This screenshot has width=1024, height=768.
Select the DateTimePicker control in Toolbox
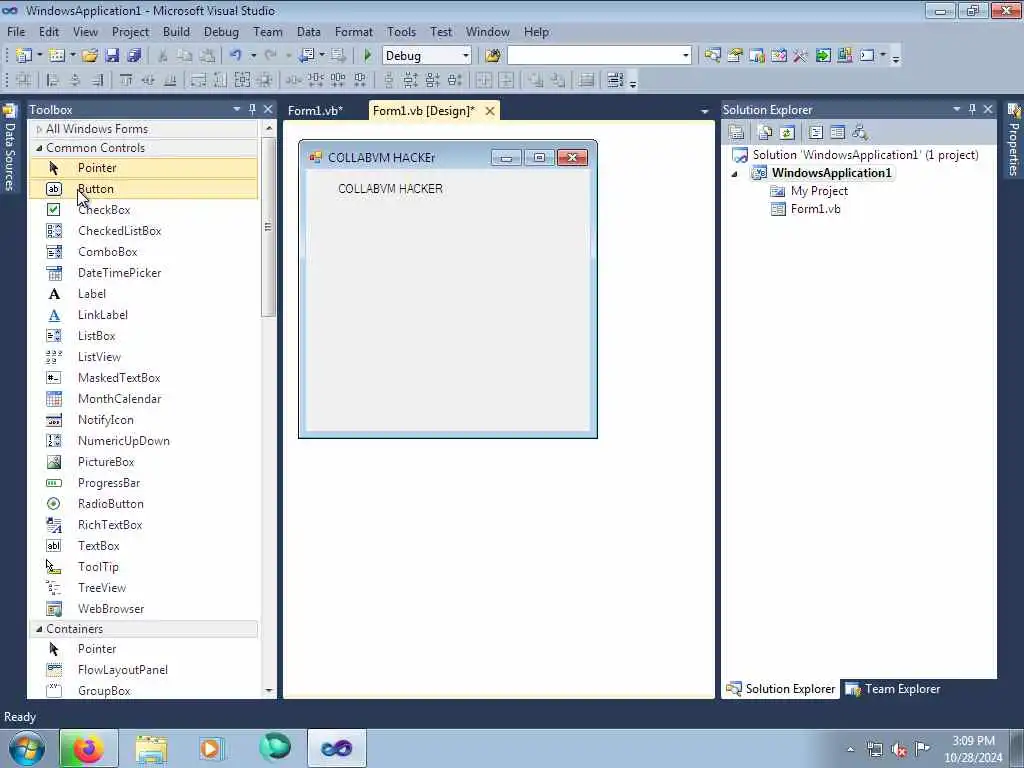coord(143,273)
